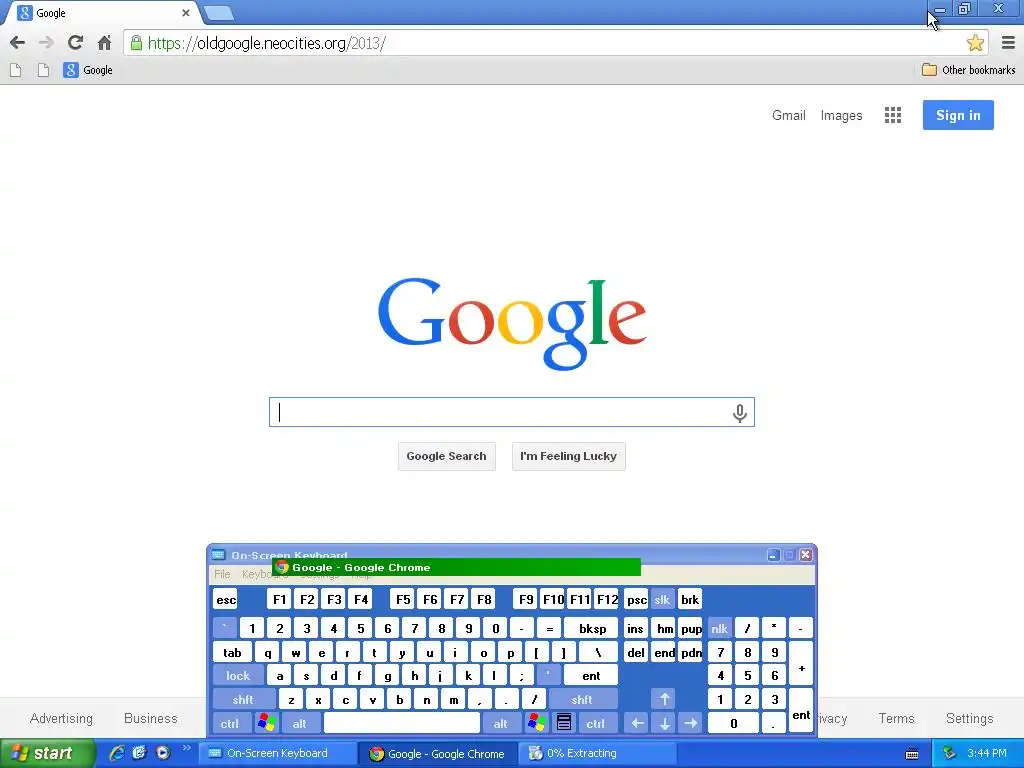Toggle the right ctrl key on keyboard
The height and width of the screenshot is (768, 1024).
(596, 724)
